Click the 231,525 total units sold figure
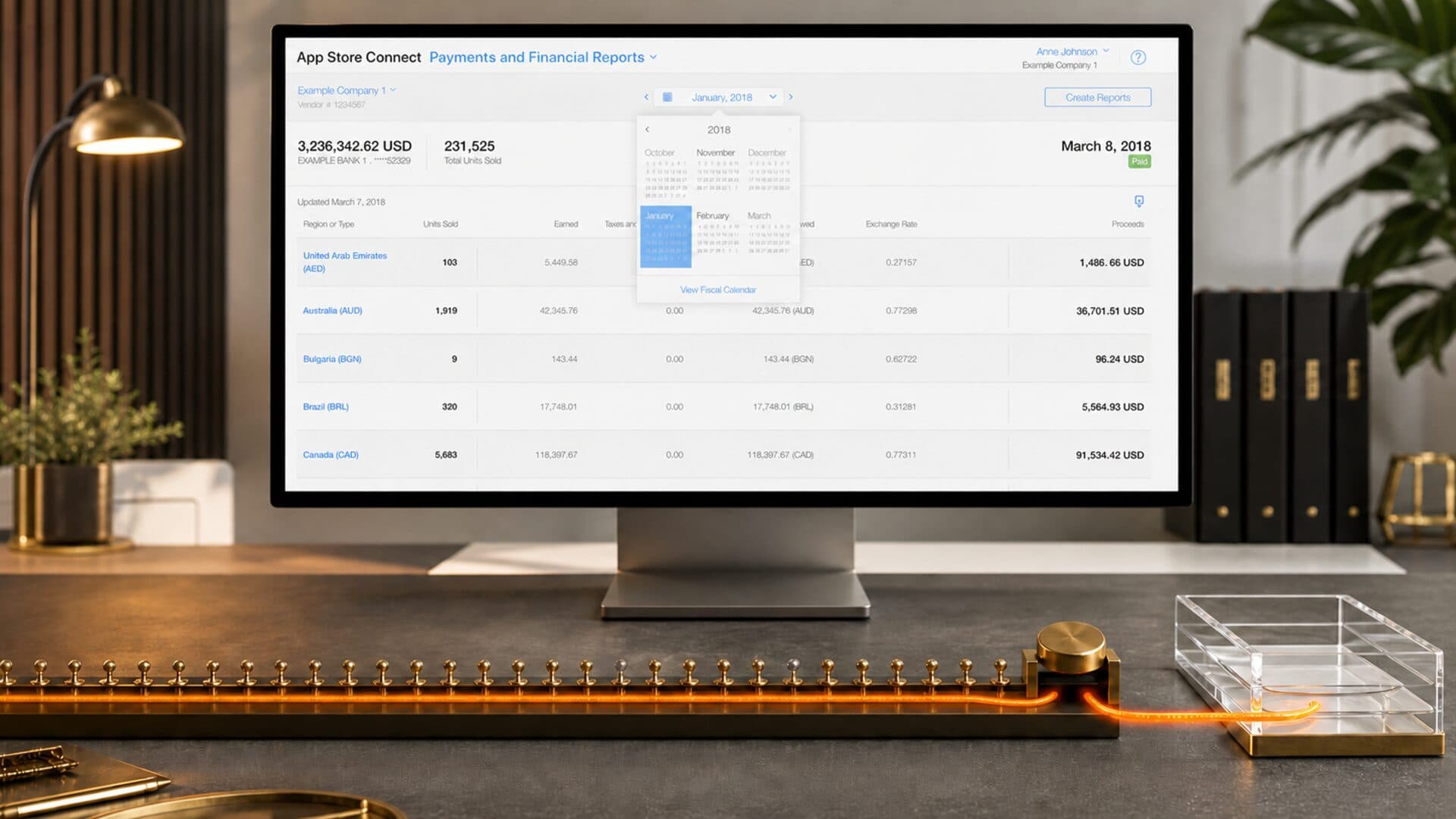 [469, 146]
